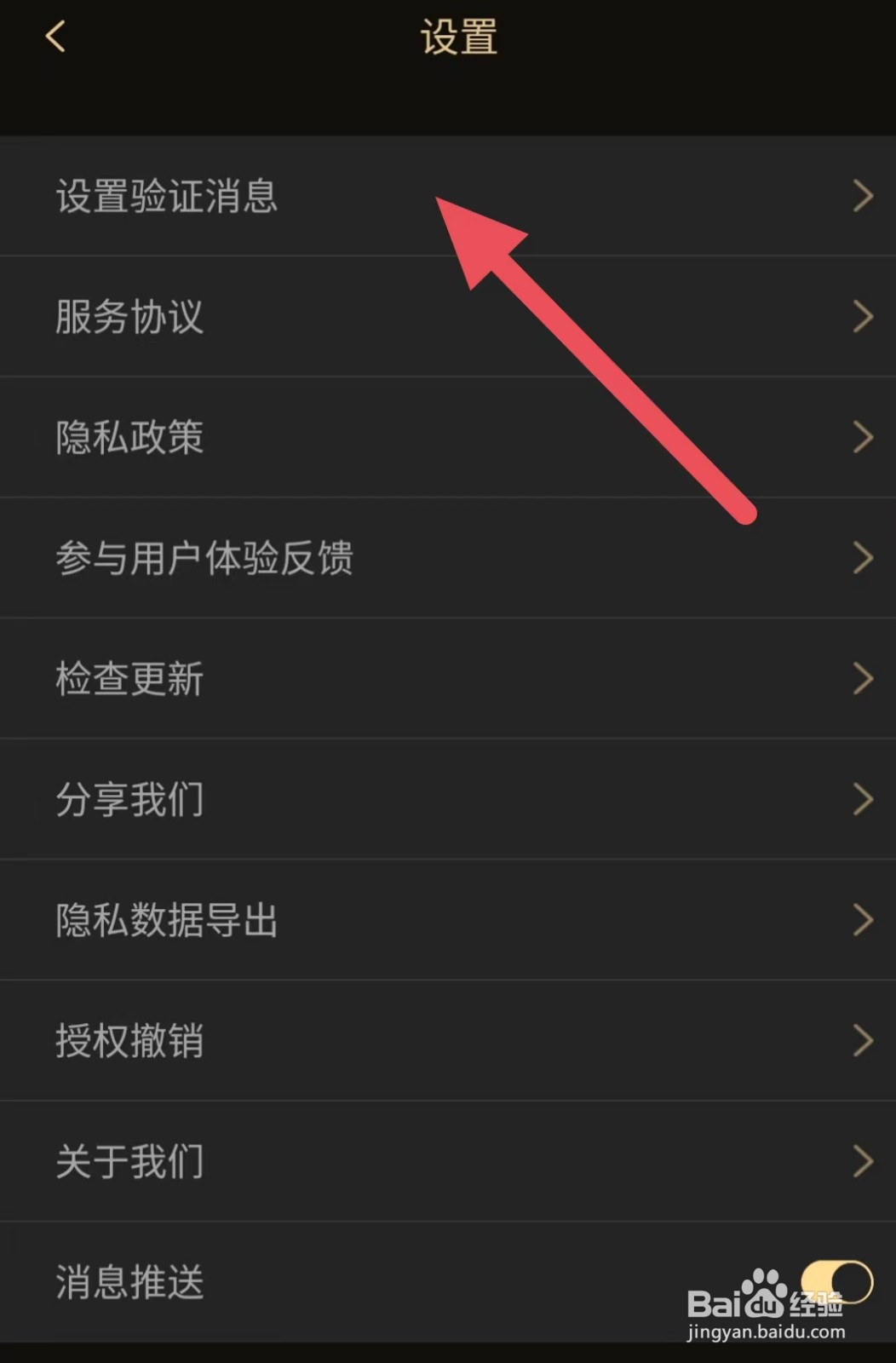
Task: Open 服务协议 page
Action: (x=448, y=317)
